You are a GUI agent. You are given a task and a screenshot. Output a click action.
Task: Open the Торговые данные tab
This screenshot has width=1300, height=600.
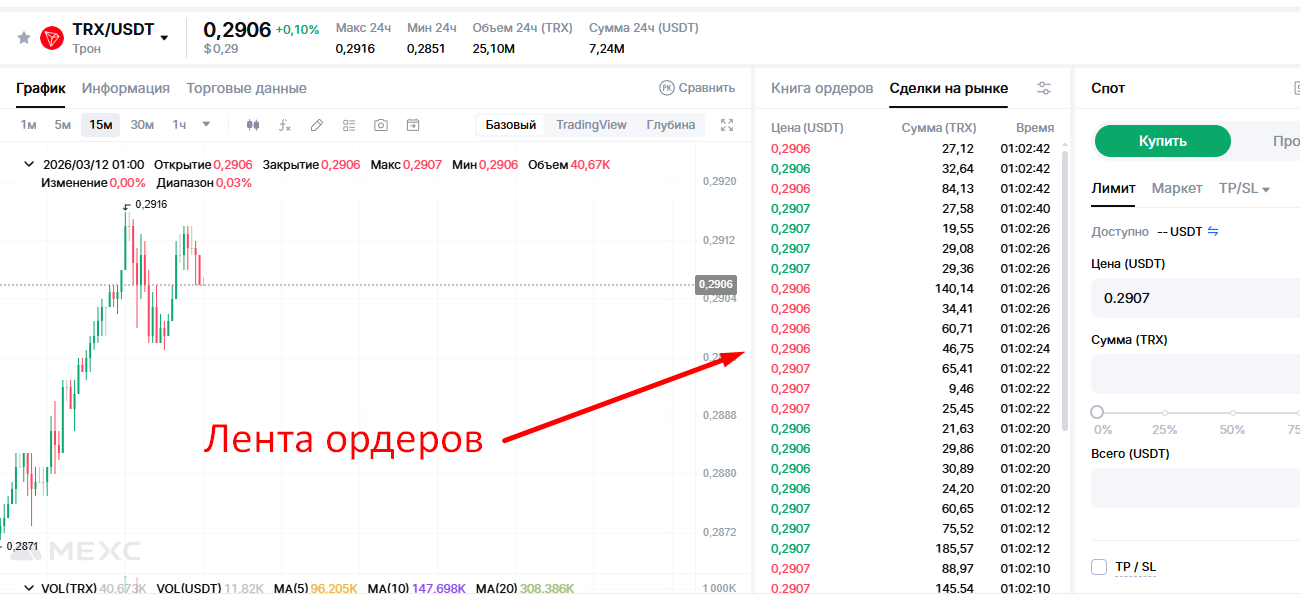(x=246, y=88)
